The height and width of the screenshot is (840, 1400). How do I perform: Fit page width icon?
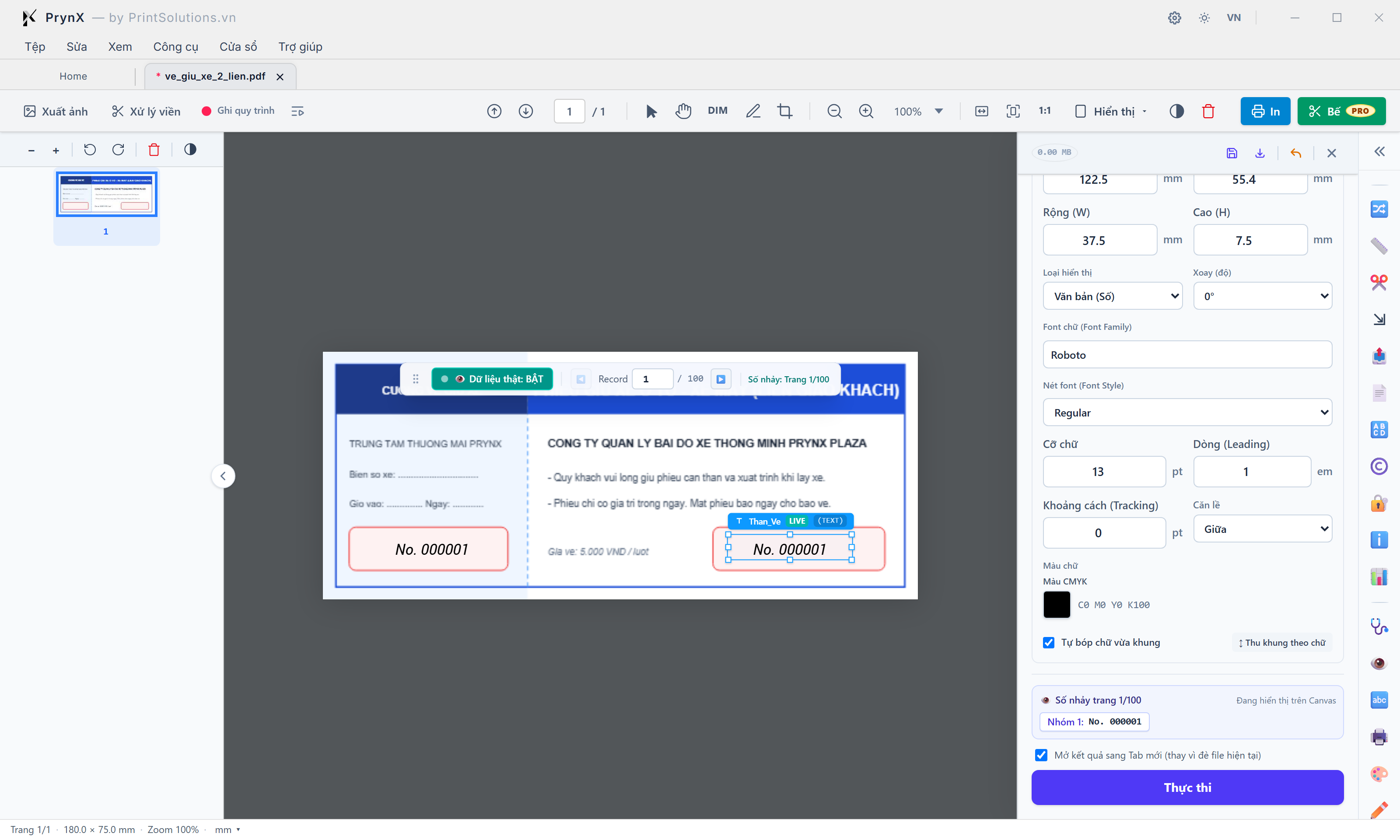pyautogui.click(x=981, y=112)
